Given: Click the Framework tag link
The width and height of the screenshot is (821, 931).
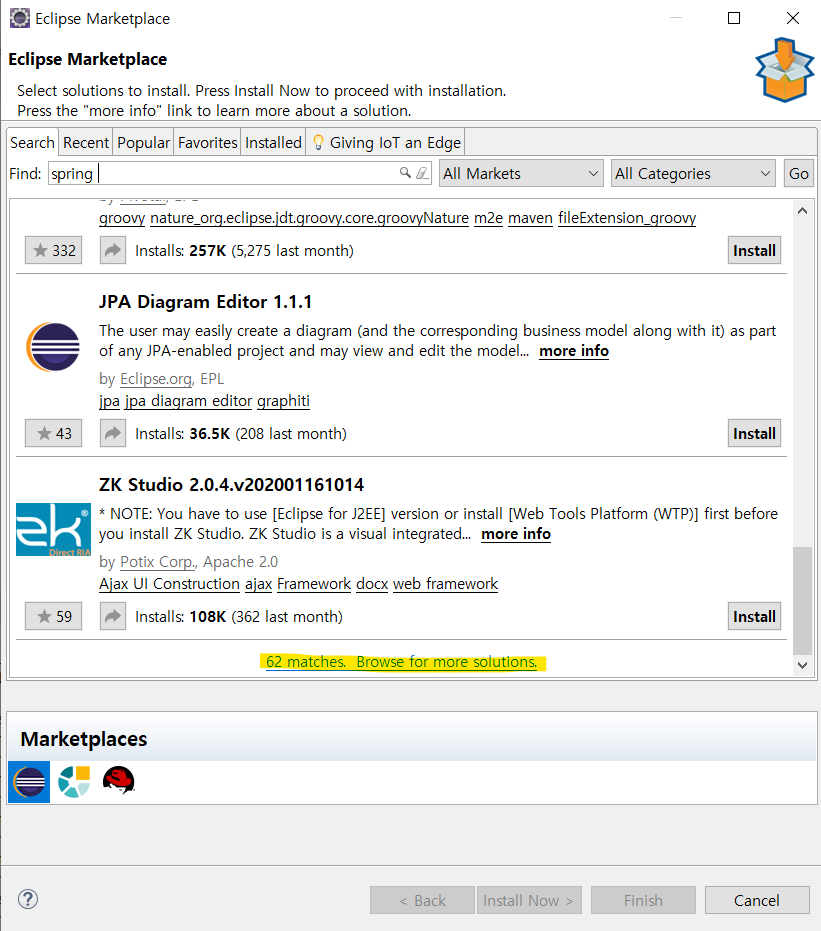Looking at the screenshot, I should [x=314, y=584].
